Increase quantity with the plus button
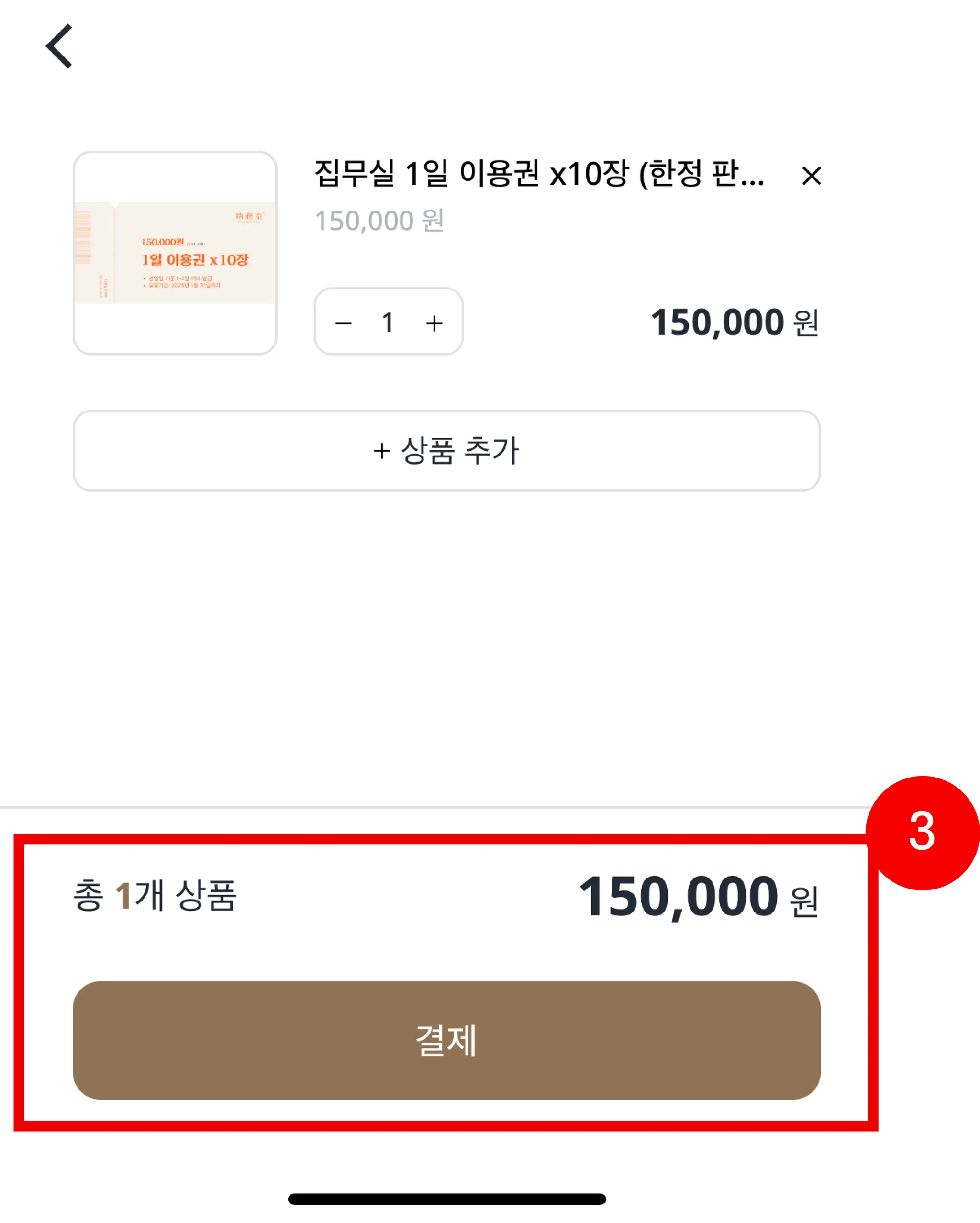Screen dimensions: 980x1223 [x=434, y=323]
